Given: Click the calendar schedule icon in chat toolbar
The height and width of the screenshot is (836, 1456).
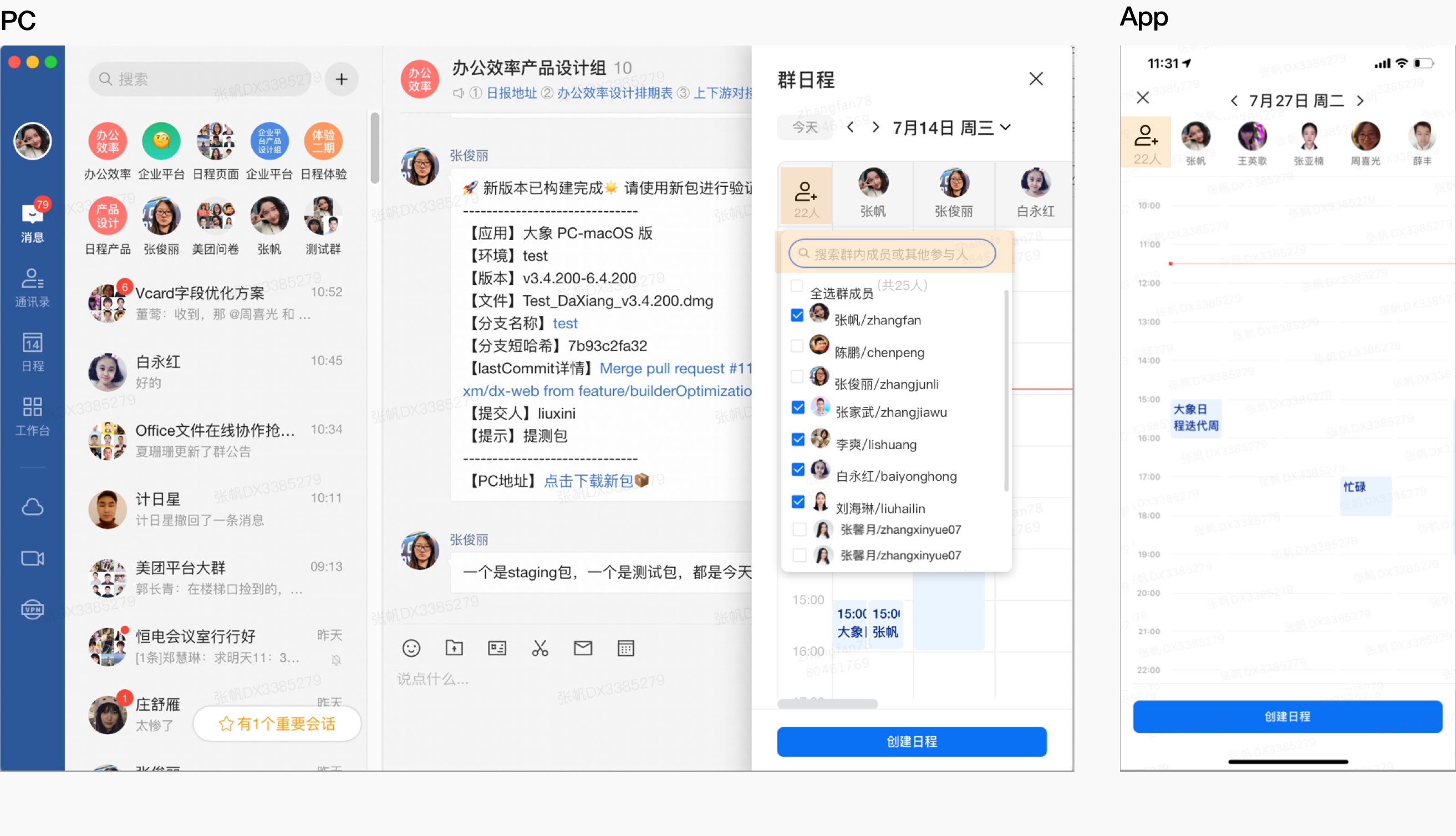Looking at the screenshot, I should coord(626,648).
